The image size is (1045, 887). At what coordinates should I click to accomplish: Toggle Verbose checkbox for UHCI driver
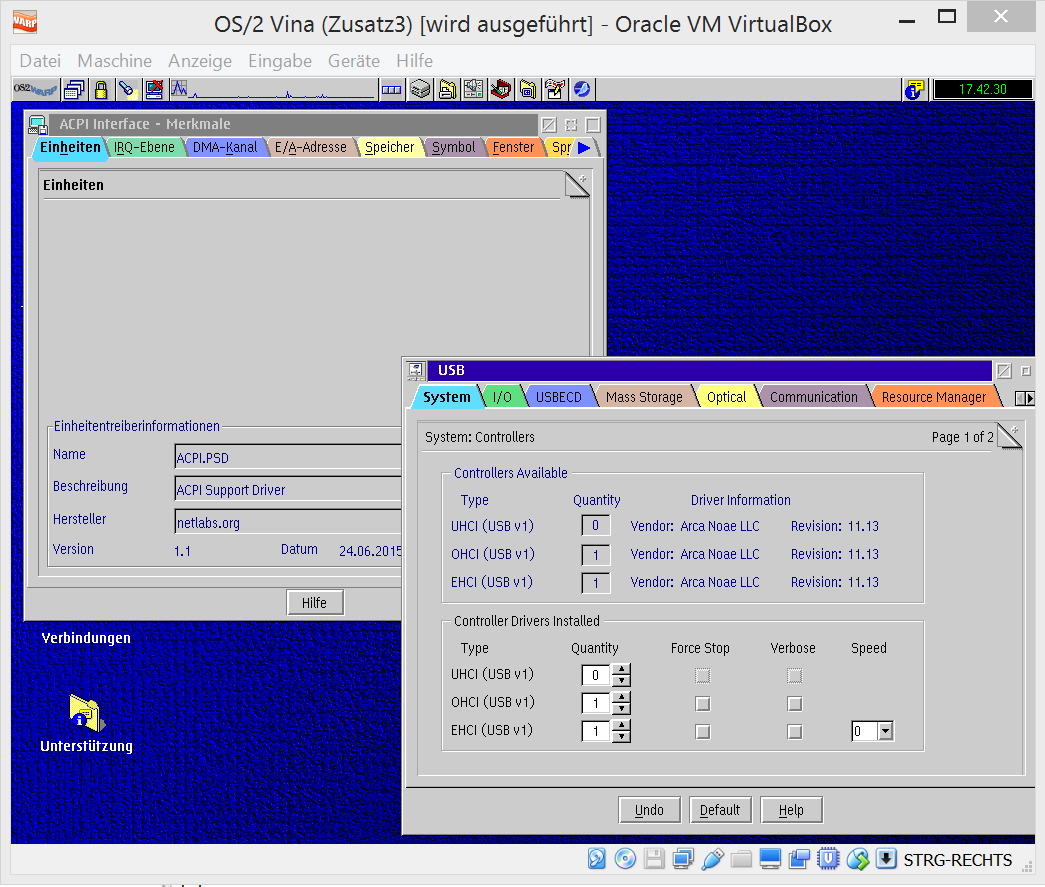pyautogui.click(x=794, y=676)
